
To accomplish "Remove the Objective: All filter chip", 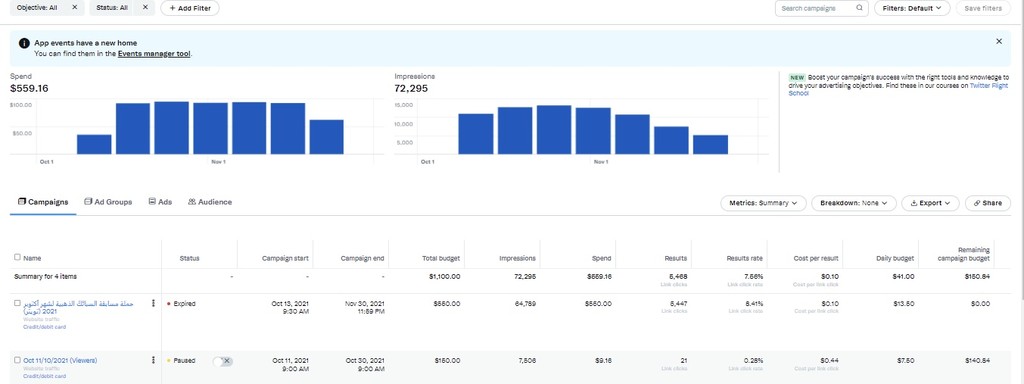I will [74, 8].
